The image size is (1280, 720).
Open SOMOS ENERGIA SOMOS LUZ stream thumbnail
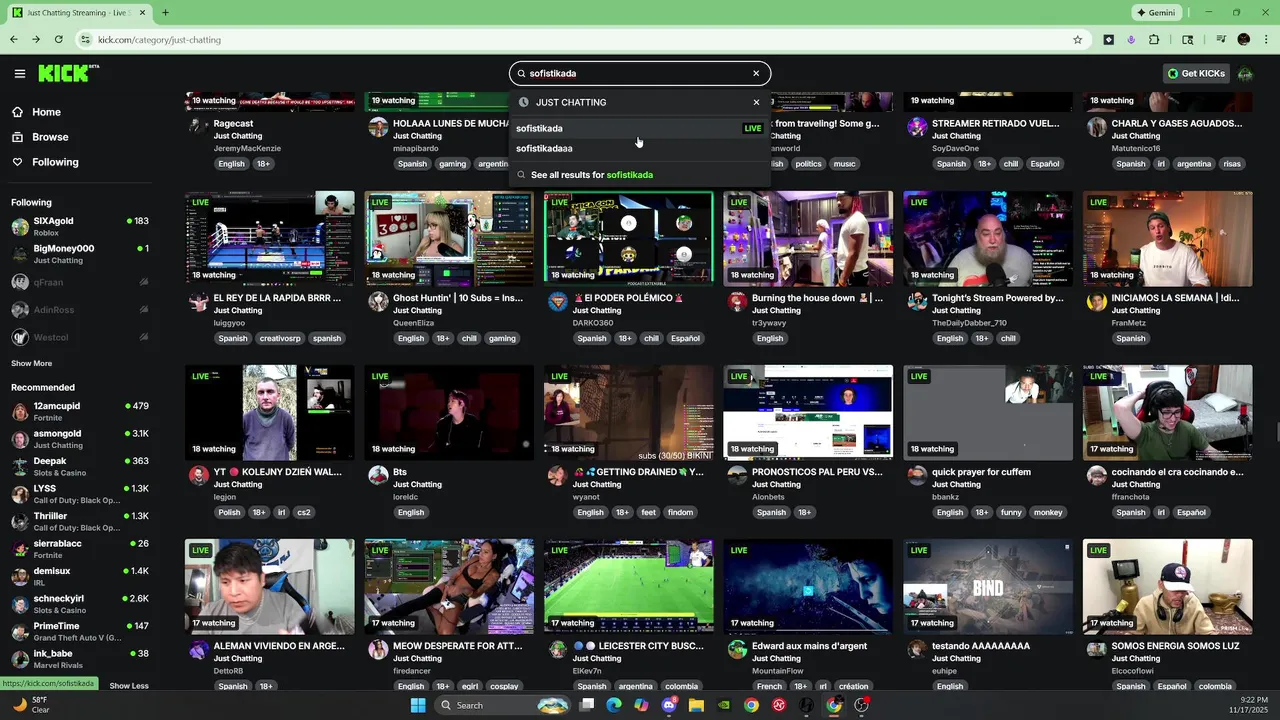pyautogui.click(x=1167, y=586)
